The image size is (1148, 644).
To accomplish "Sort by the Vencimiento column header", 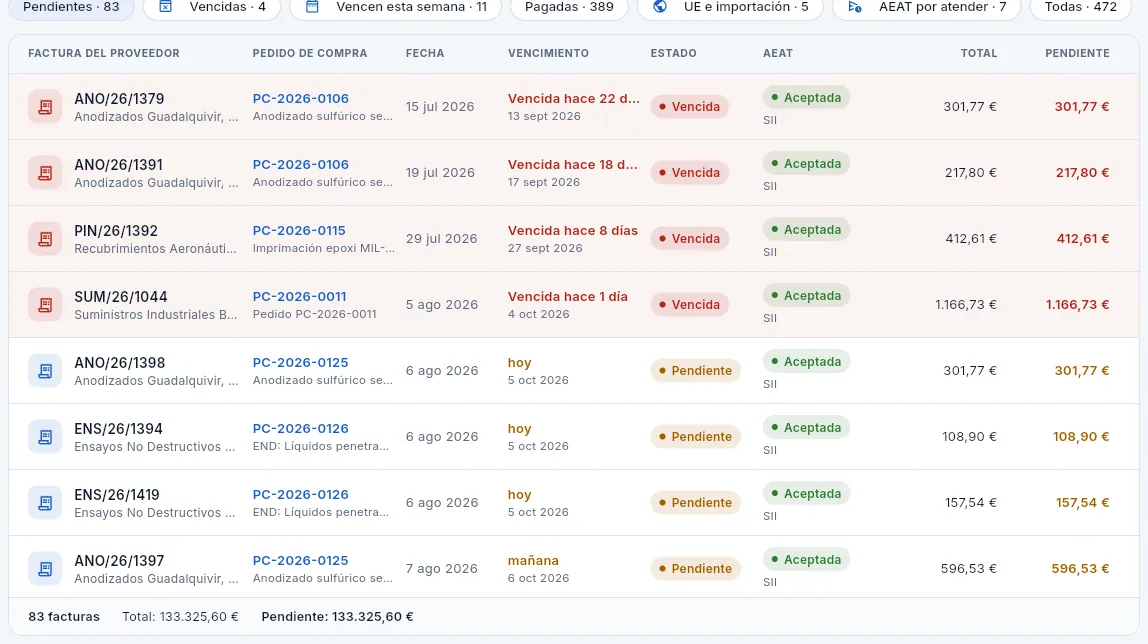I will 548,53.
